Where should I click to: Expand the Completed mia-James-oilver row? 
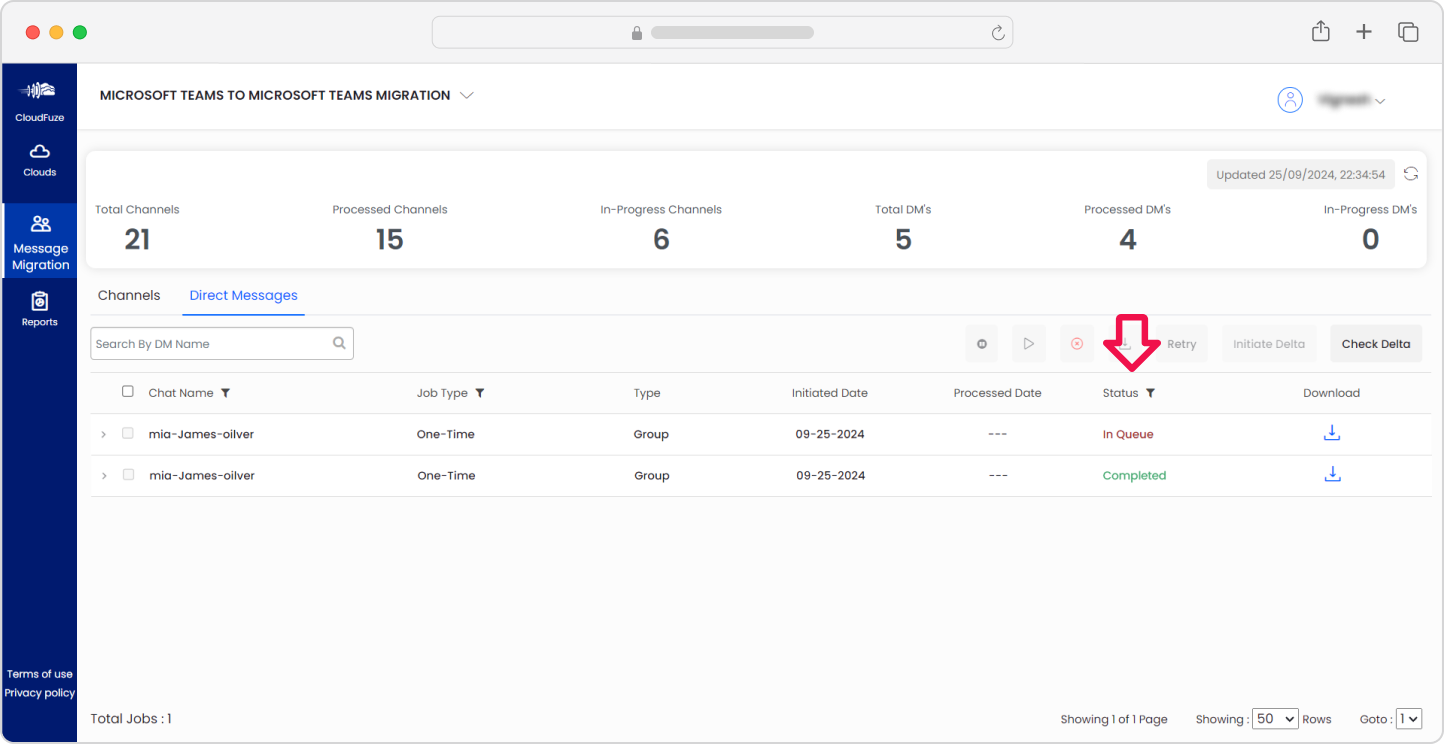point(103,475)
